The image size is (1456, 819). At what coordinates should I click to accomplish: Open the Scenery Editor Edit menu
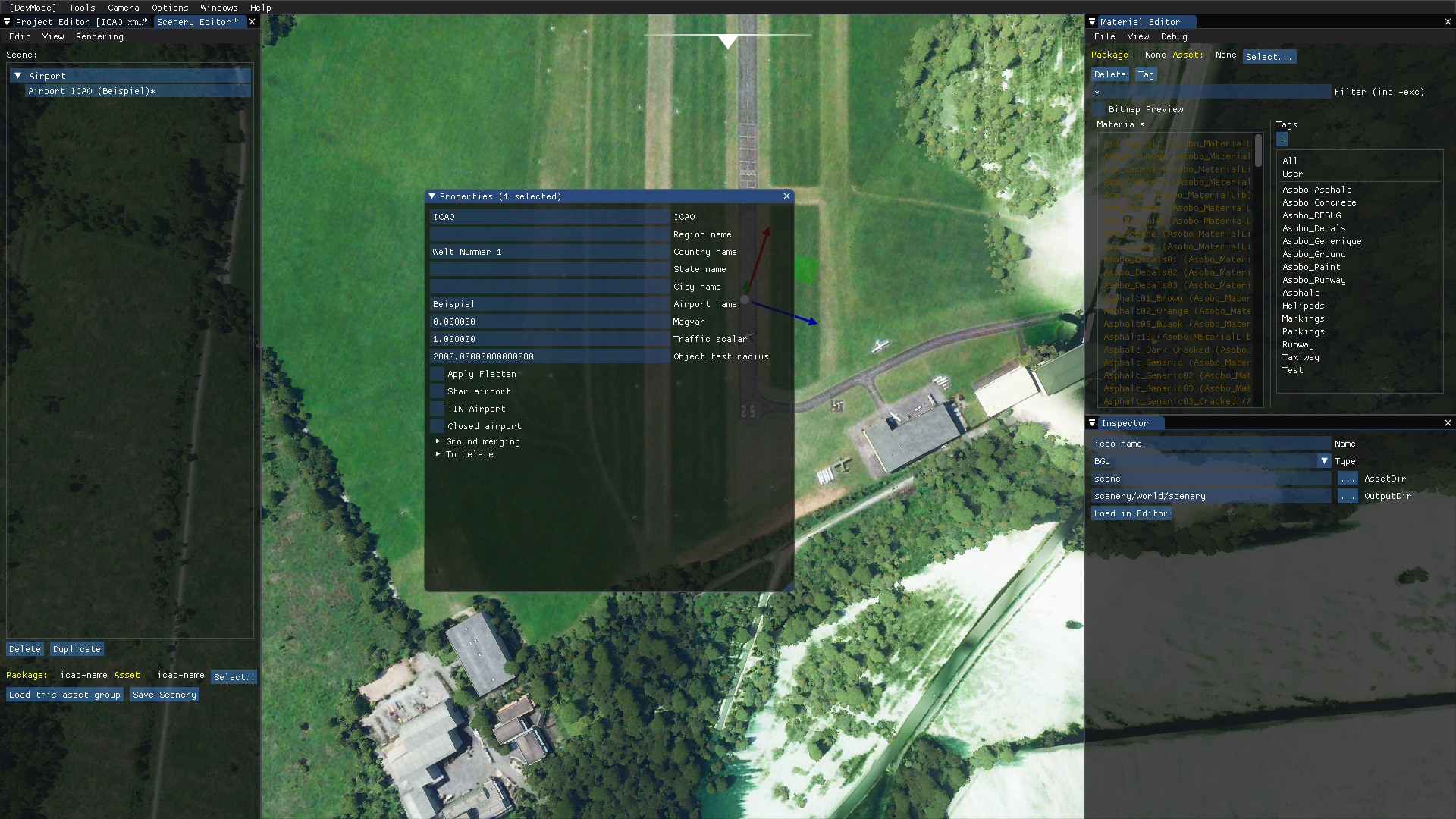tap(20, 36)
